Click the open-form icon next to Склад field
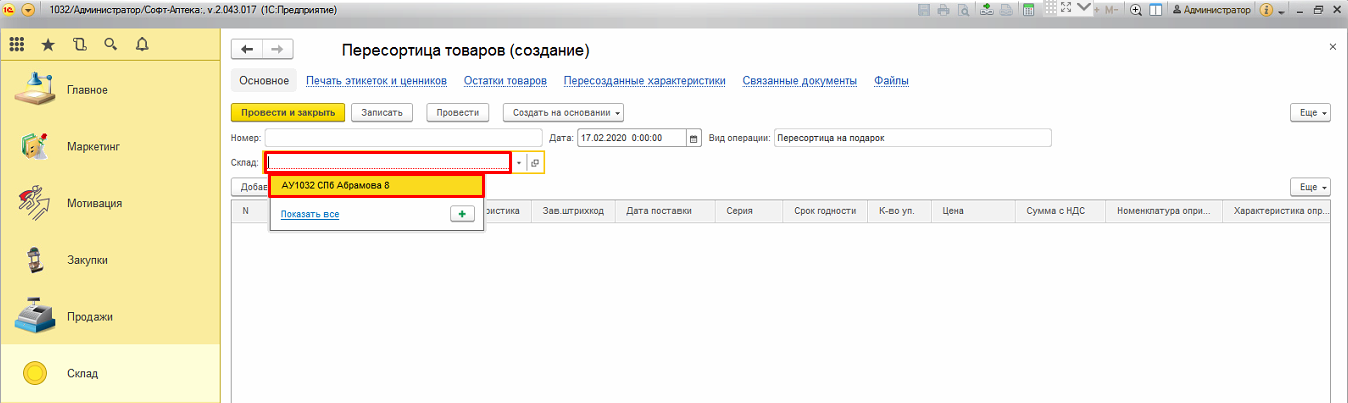Screen dimensions: 1348x403 [x=535, y=163]
